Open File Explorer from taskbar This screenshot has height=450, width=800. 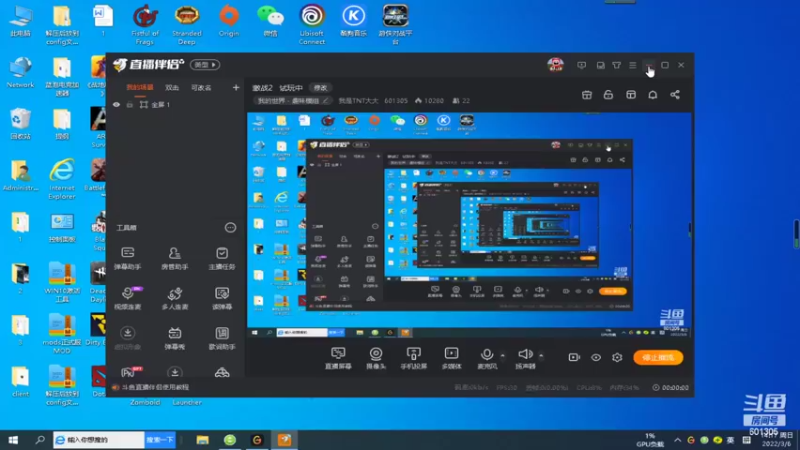point(203,440)
